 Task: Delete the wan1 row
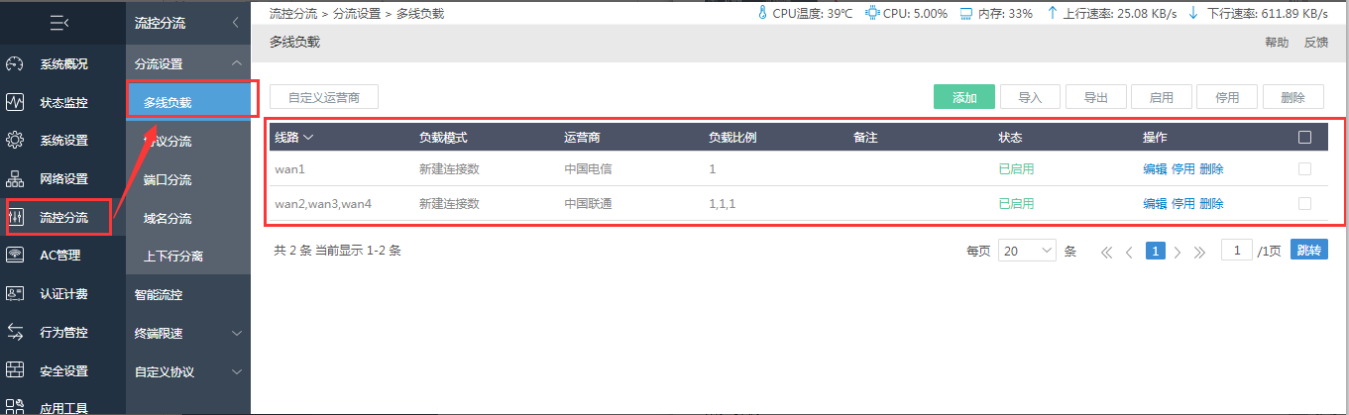click(1211, 169)
